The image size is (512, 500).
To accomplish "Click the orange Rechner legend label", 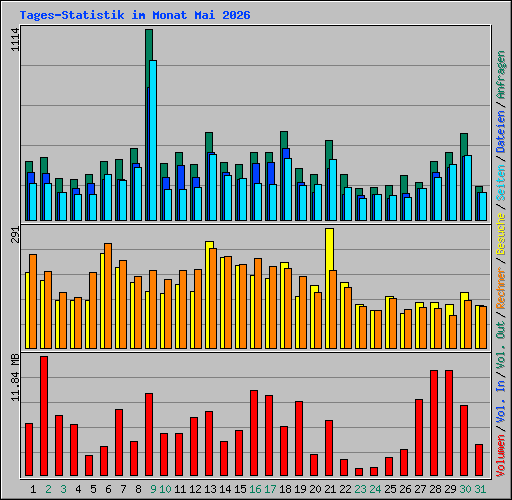I will pyautogui.click(x=500, y=288).
